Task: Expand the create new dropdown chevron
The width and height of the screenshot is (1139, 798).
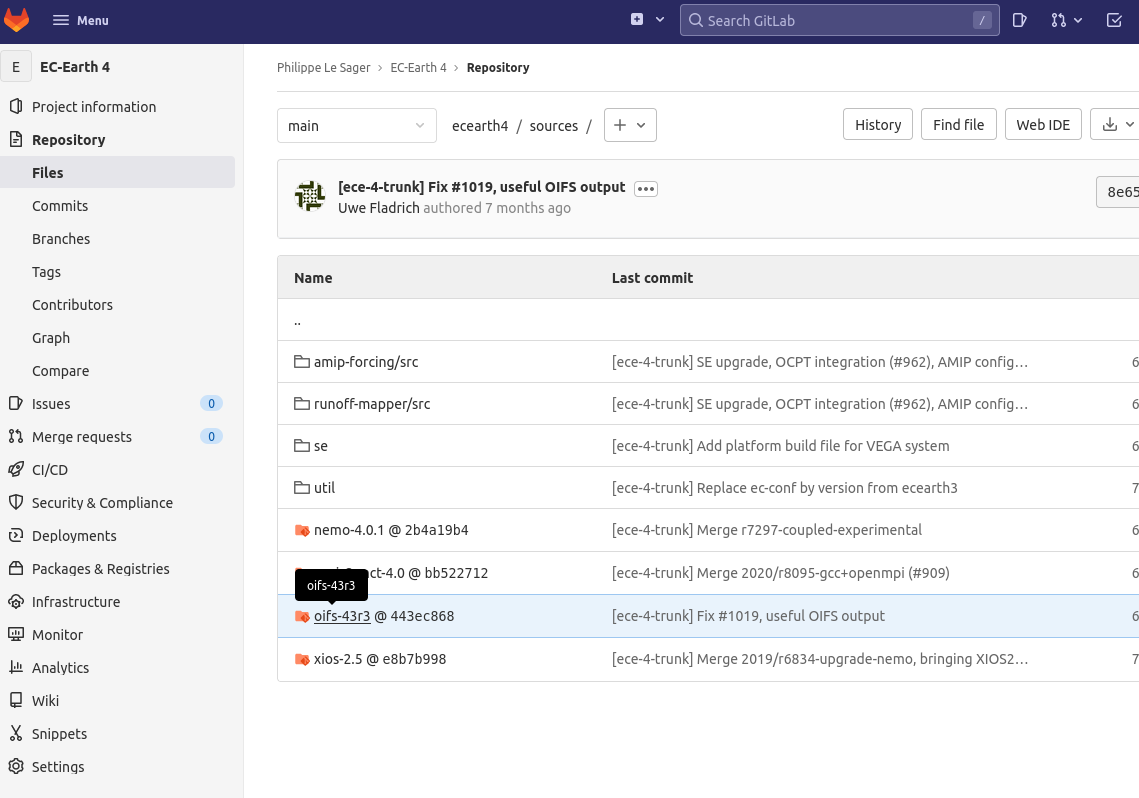Action: [660, 20]
